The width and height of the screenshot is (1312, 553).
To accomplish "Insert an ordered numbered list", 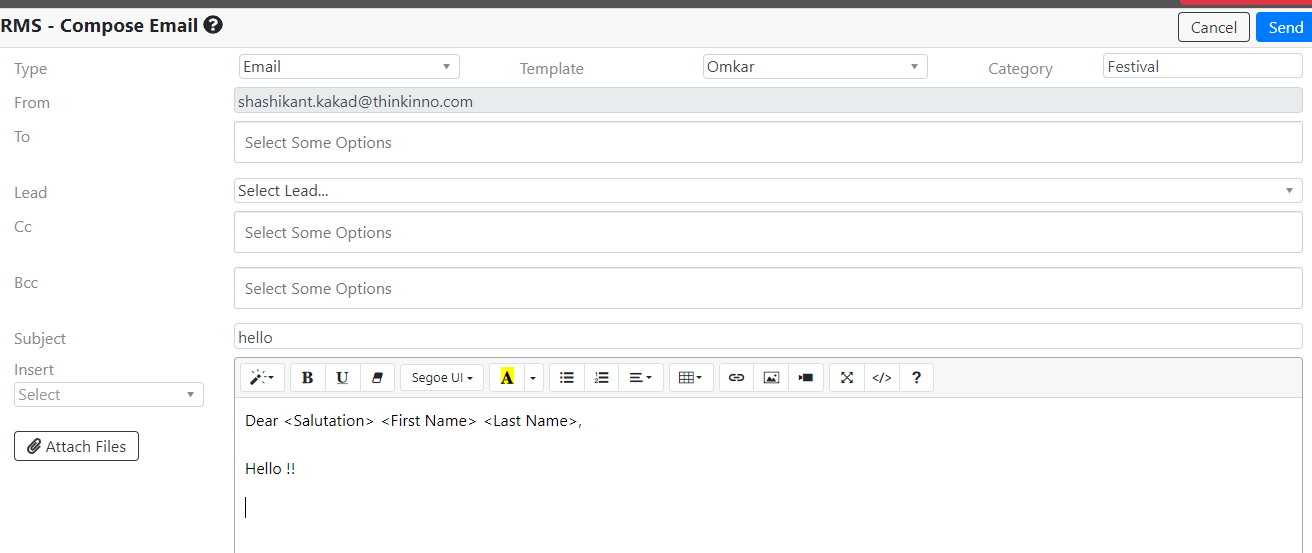I will pyautogui.click(x=601, y=377).
